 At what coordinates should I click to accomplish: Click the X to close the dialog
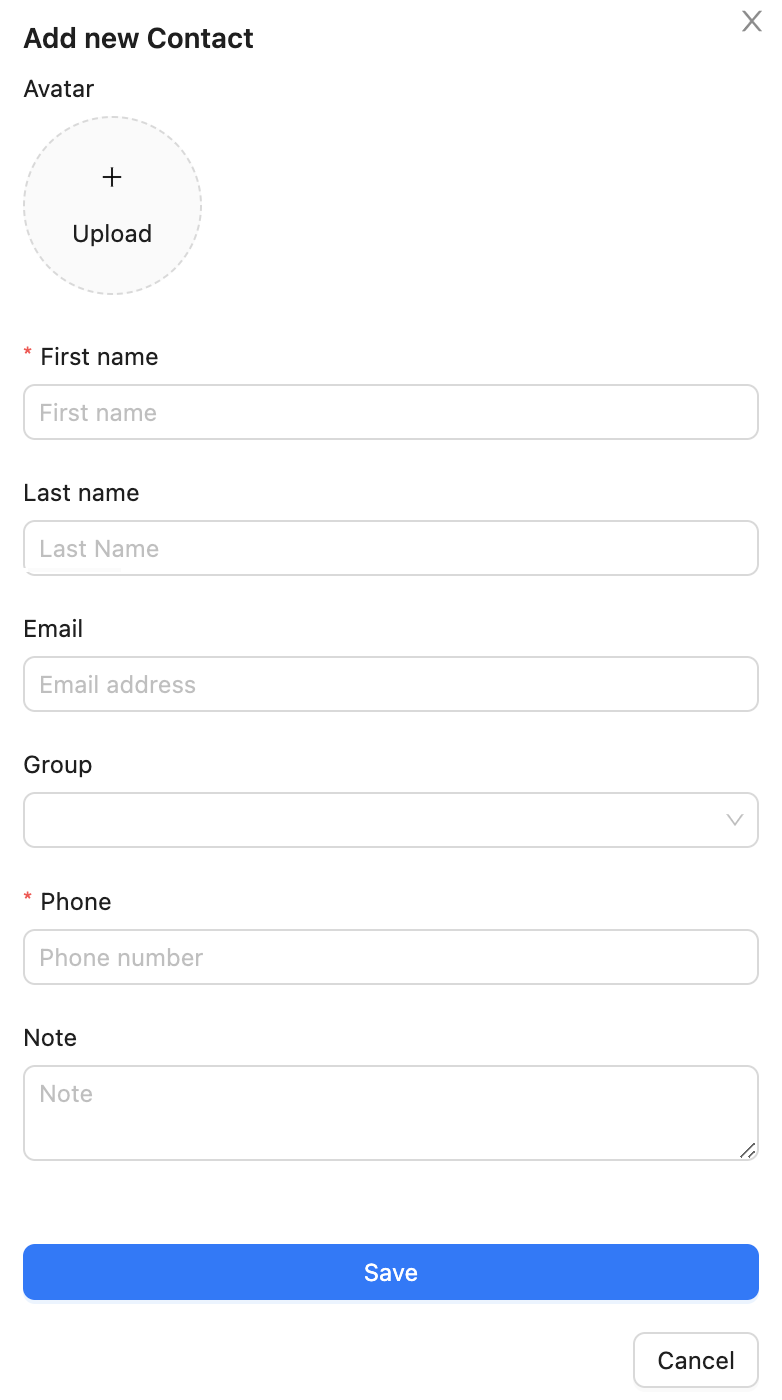(752, 21)
